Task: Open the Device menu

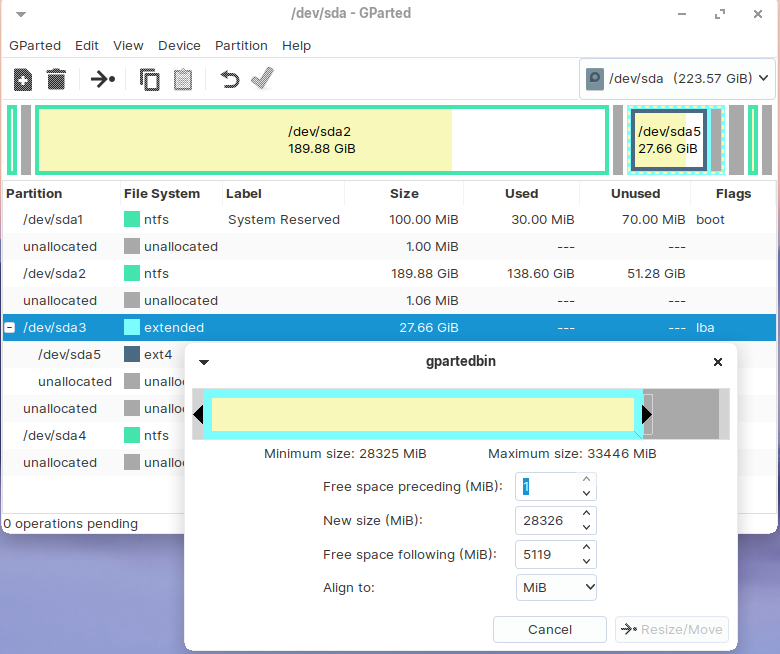Action: point(179,46)
